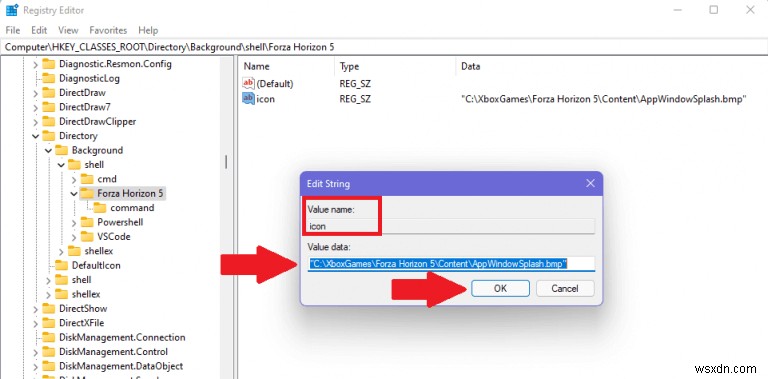This screenshot has height=379, width=768.
Task: Collapse the Directory key
Action: click(35, 136)
